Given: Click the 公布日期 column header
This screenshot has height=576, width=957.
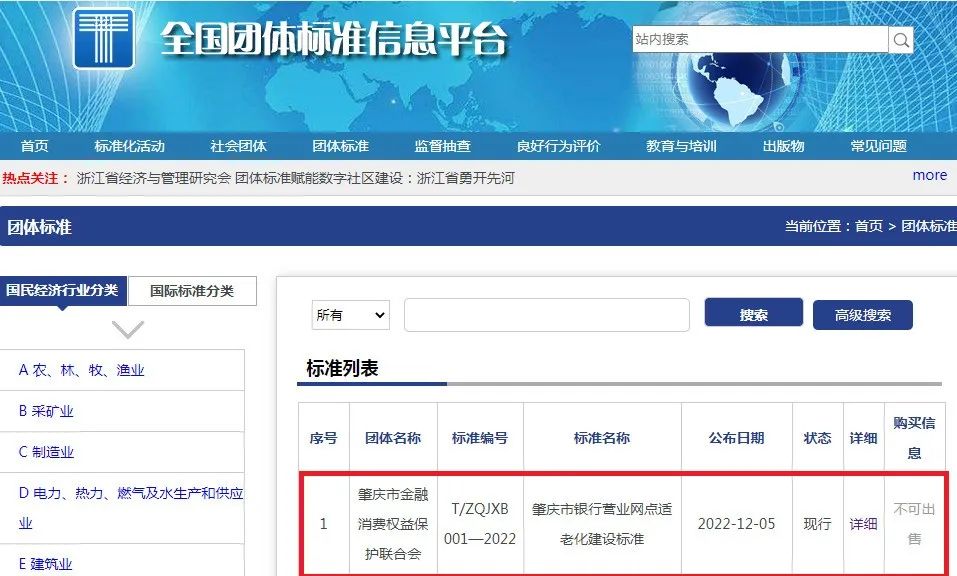Looking at the screenshot, I should (x=737, y=438).
